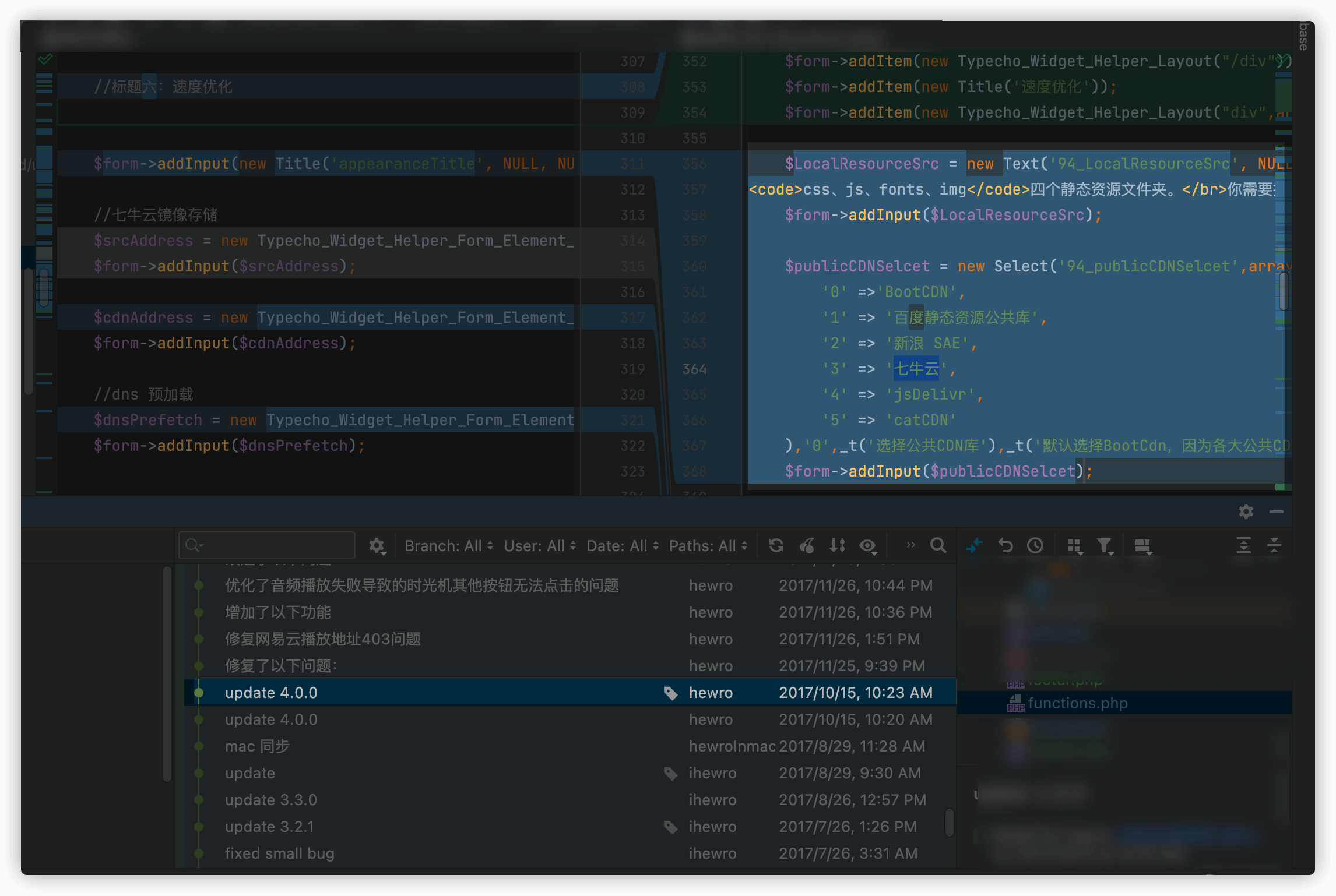Select update 4.0.0 commit from 10:20 AM

tap(570, 719)
